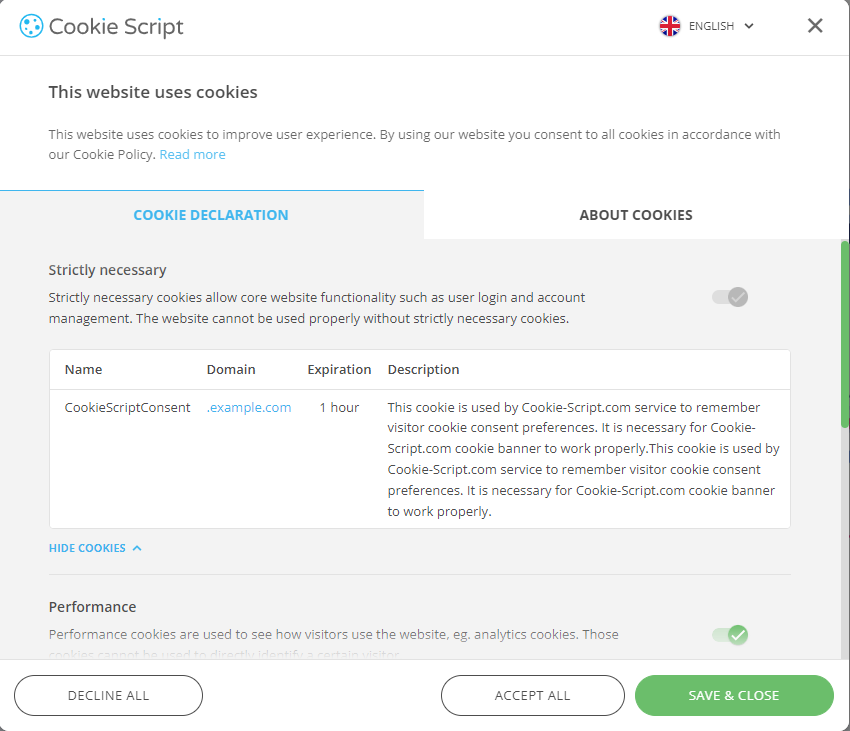Select the CookieScriptConsent cookie name

pos(127,407)
